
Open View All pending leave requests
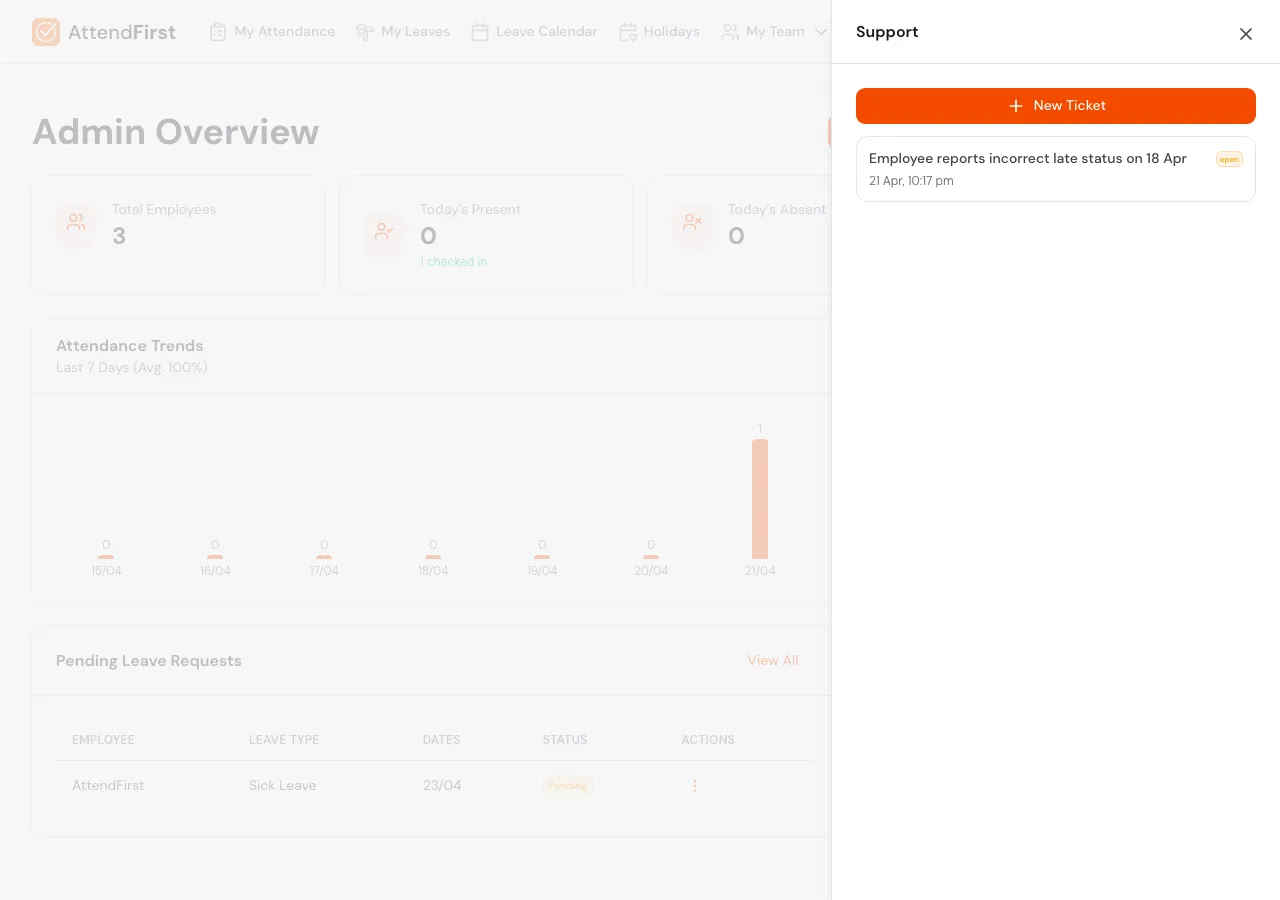(773, 660)
